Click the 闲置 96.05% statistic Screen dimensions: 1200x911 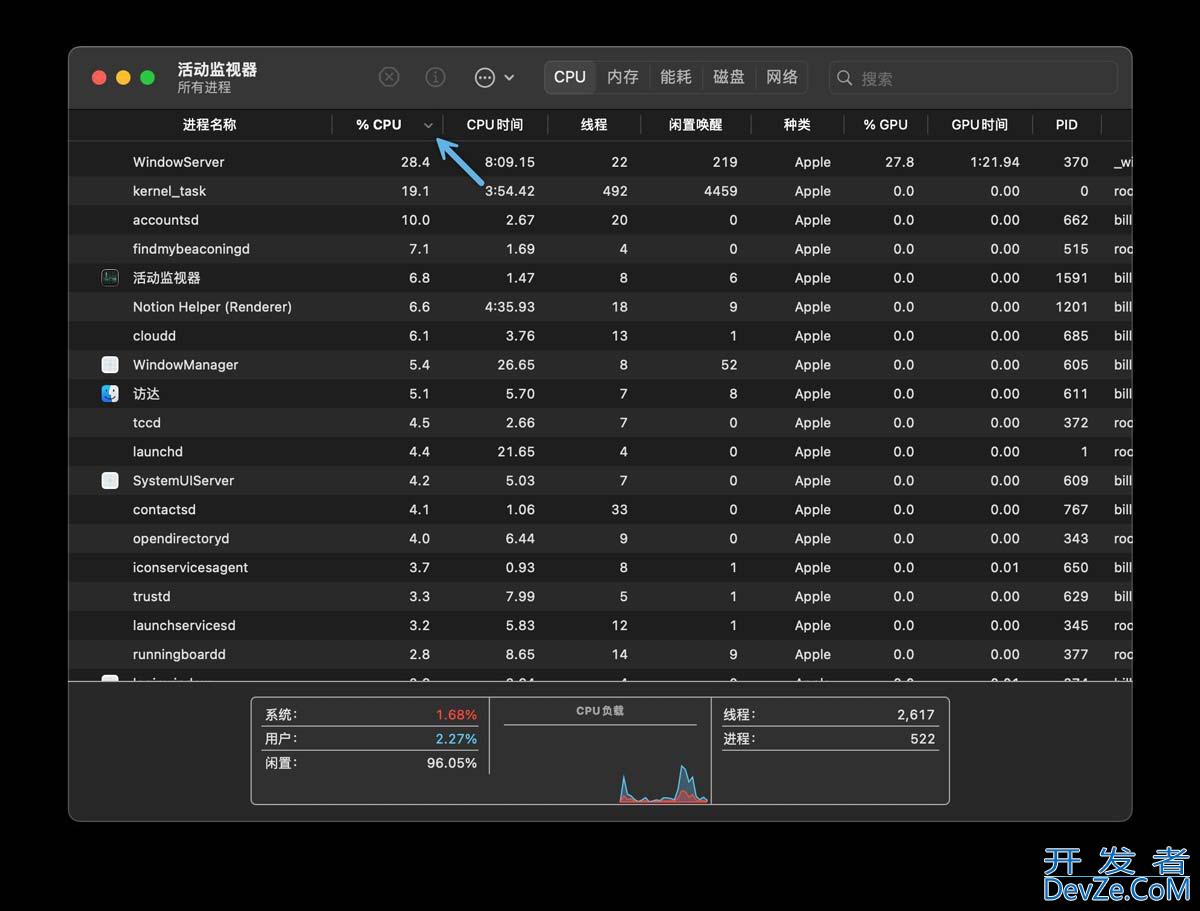coord(370,763)
